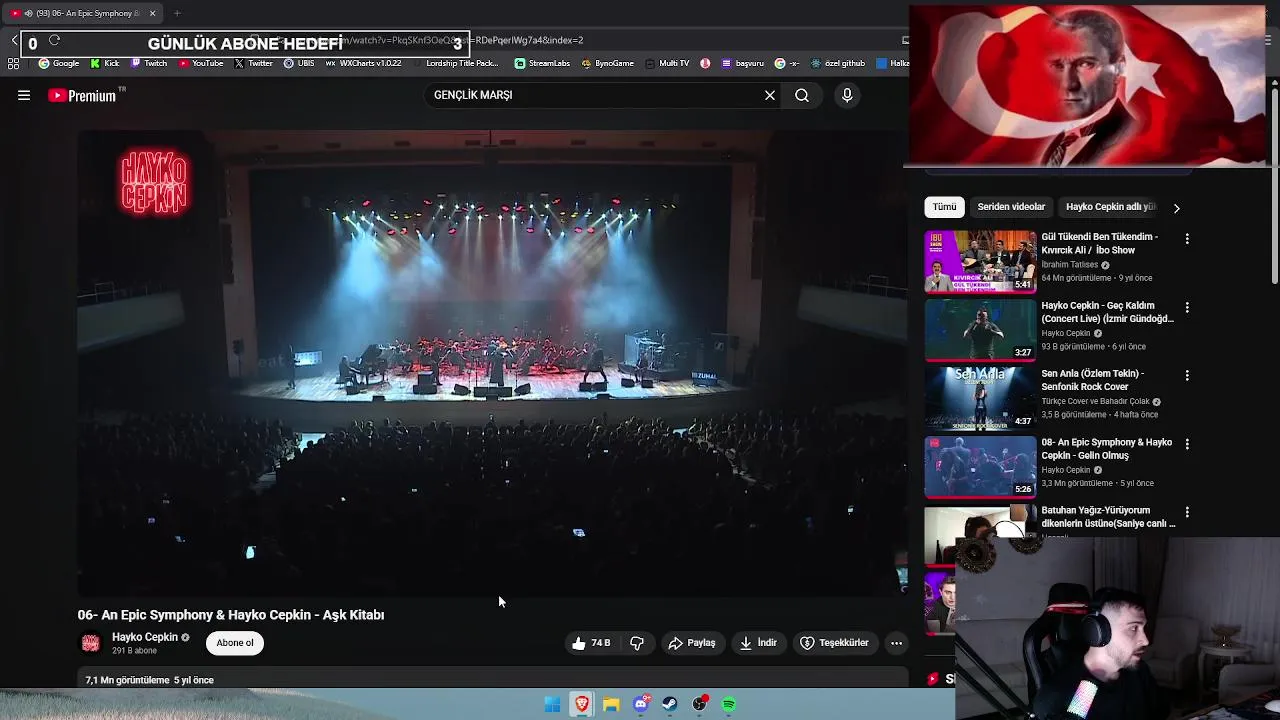Click the Multi TV bookmark
This screenshot has width=1280, height=720.
click(667, 63)
